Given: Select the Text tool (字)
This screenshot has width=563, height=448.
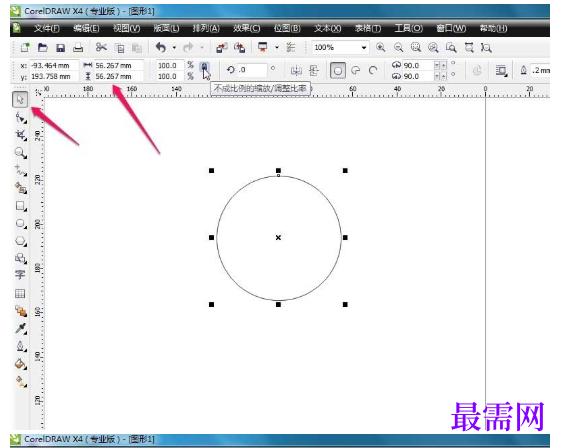Looking at the screenshot, I should click(20, 275).
